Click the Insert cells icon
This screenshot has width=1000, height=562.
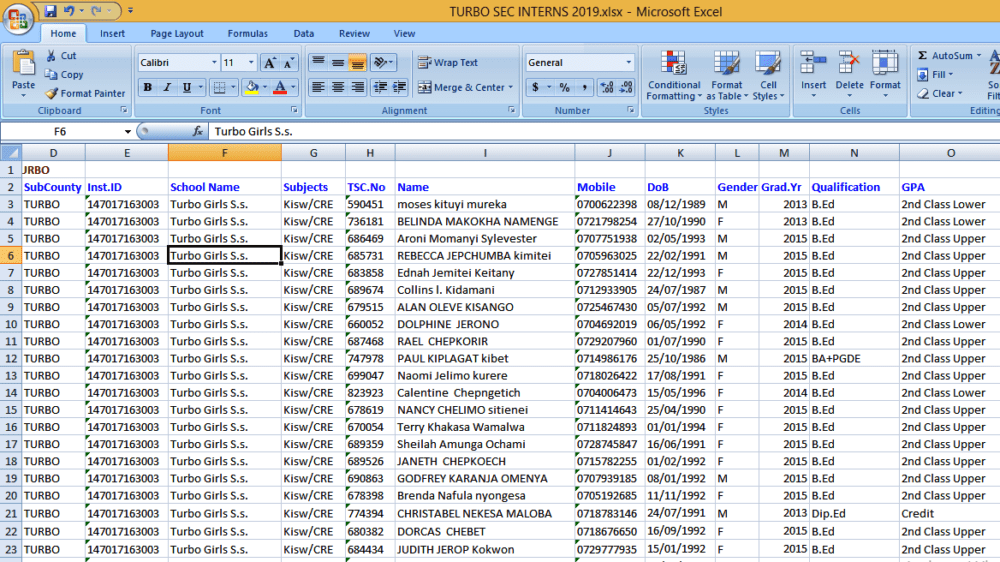click(813, 64)
